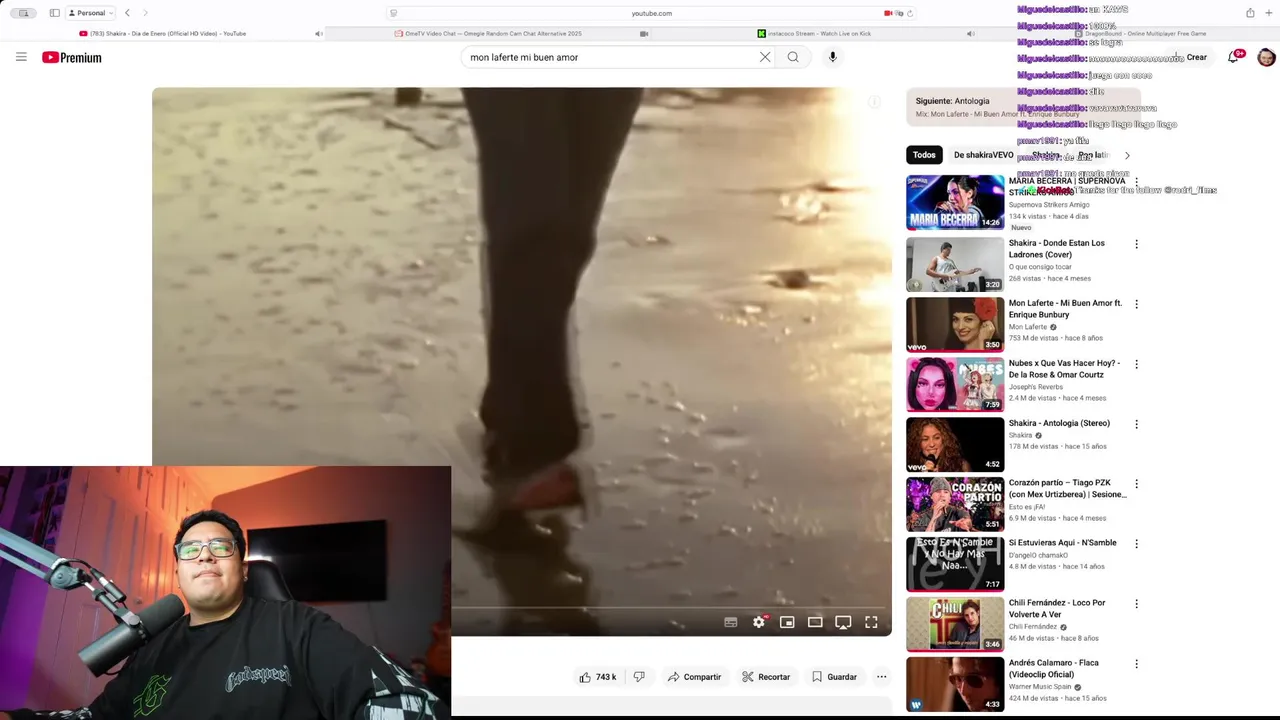The width and height of the screenshot is (1280, 720).
Task: Enter full screen video mode
Action: click(871, 622)
